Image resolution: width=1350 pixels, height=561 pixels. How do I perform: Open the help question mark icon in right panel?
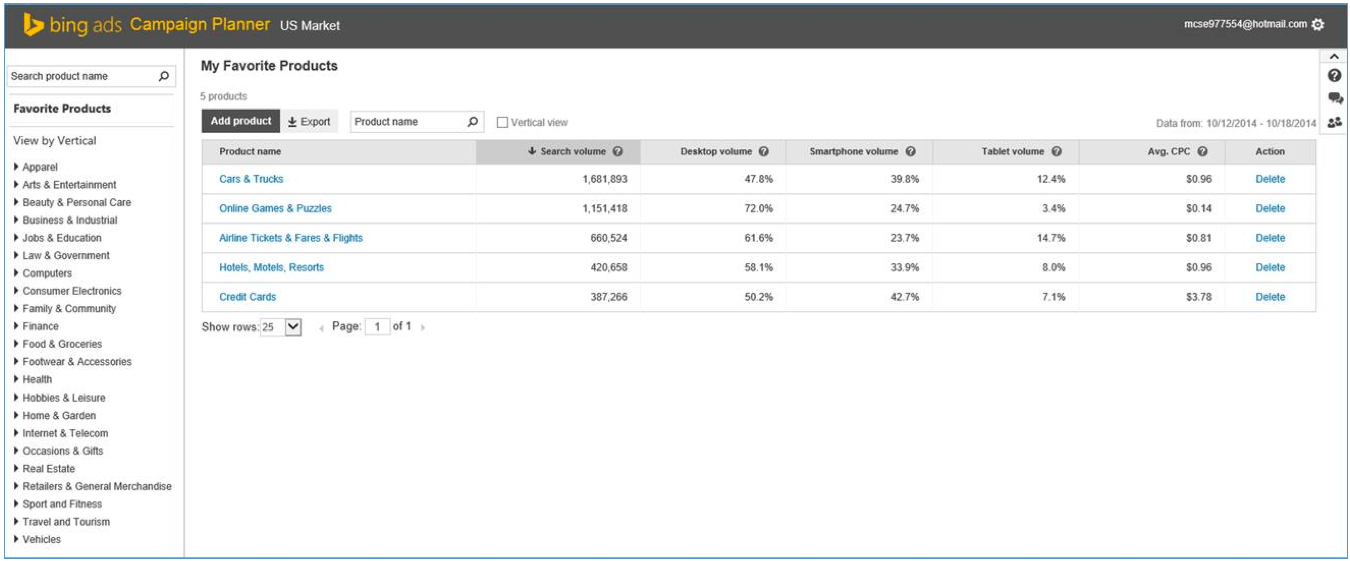(x=1334, y=76)
